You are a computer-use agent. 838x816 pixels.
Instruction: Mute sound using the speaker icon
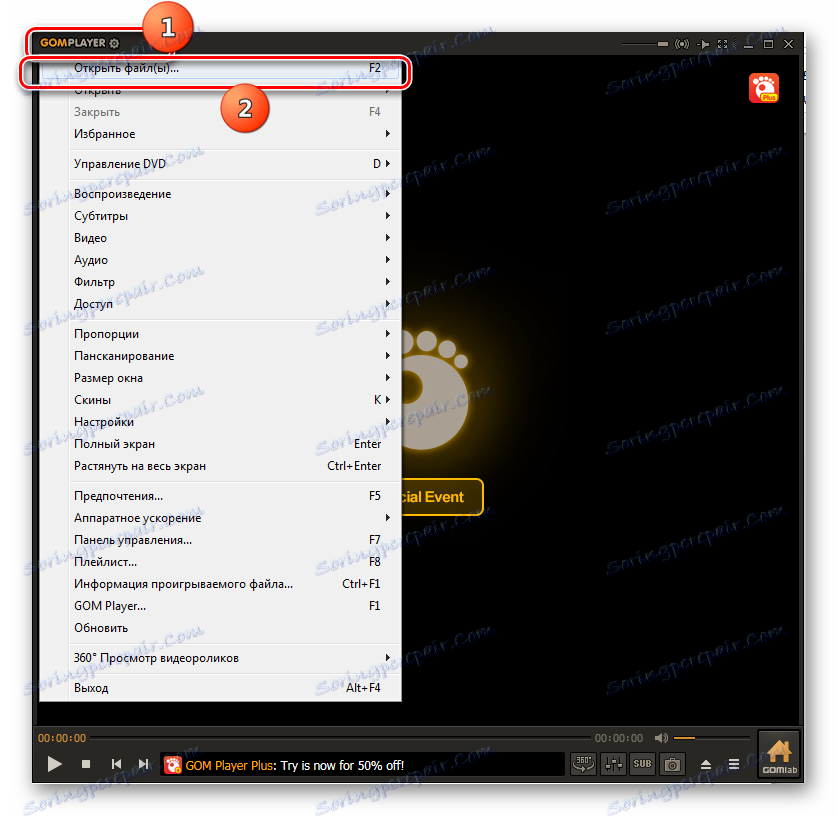(x=661, y=738)
